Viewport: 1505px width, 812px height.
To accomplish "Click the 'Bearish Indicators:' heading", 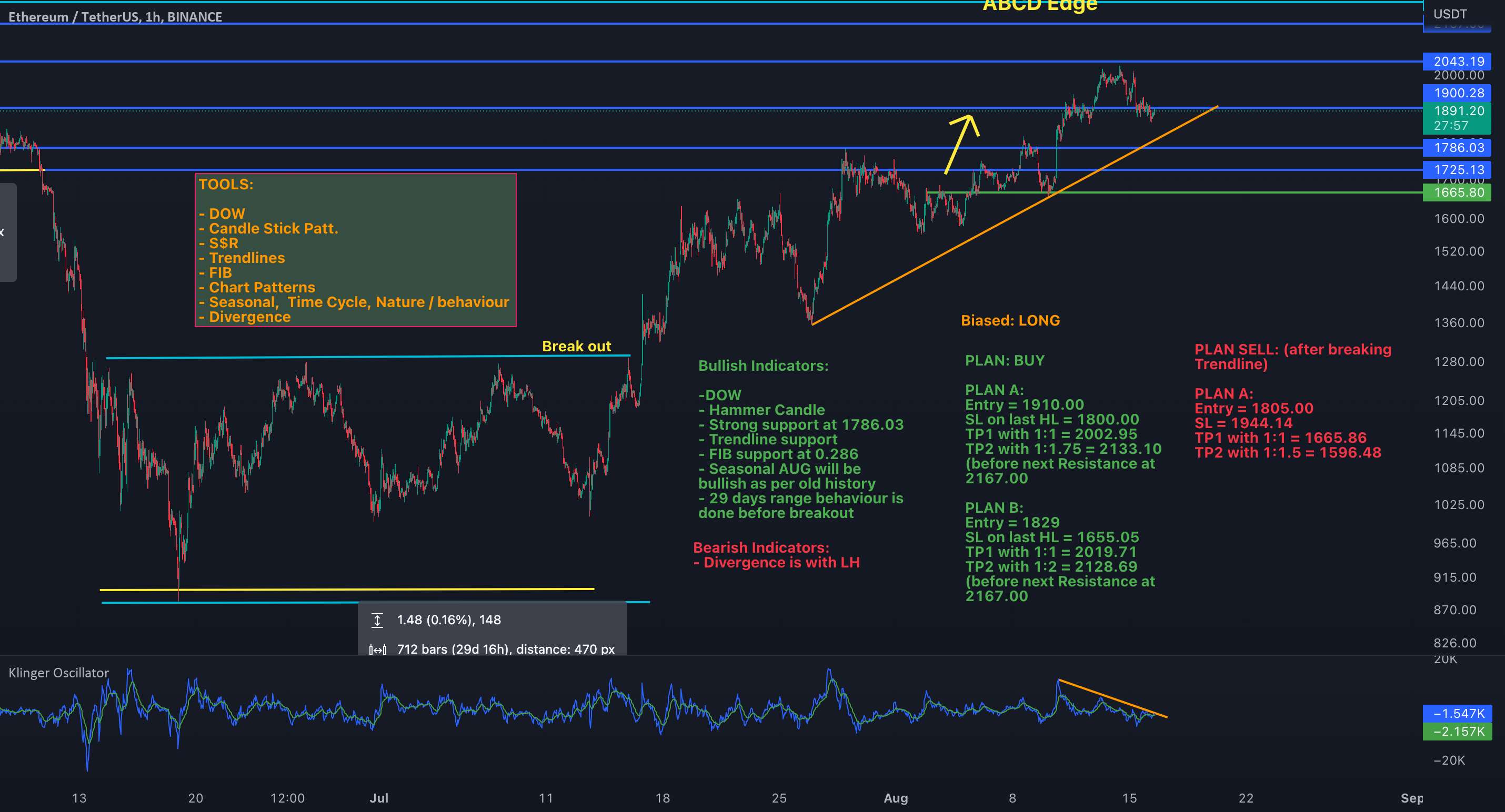I will coord(761,547).
